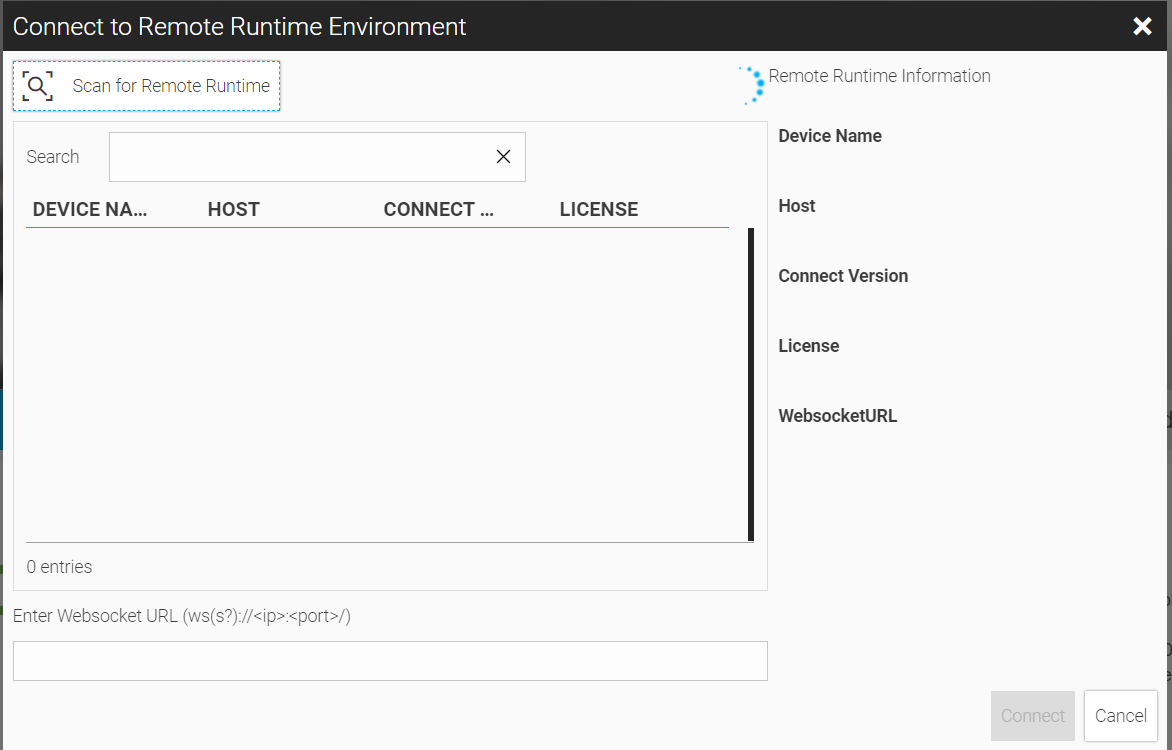The width and height of the screenshot is (1172, 750).
Task: Click the 0 entries count text
Action: tap(59, 567)
